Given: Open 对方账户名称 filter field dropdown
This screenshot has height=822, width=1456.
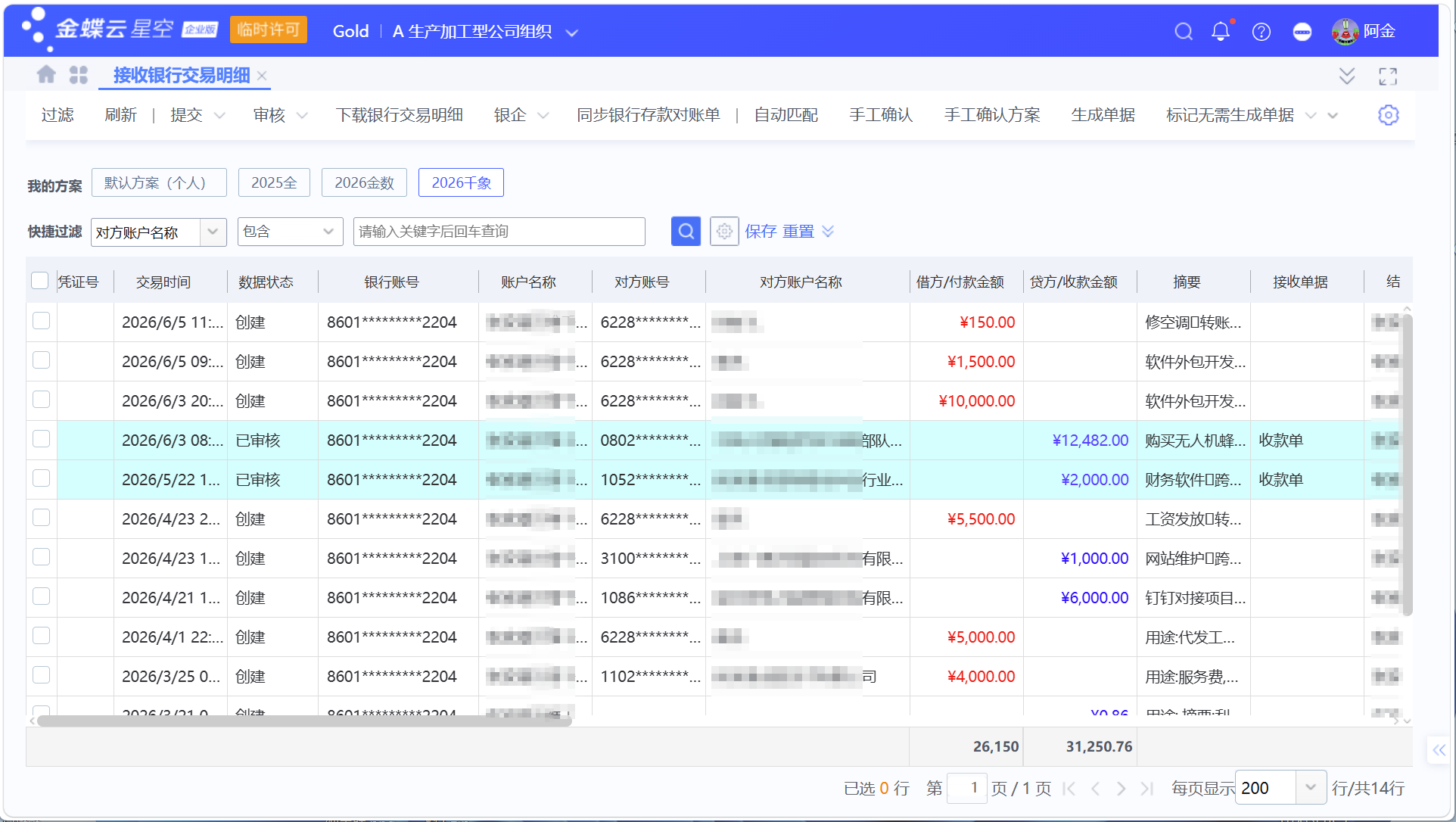Looking at the screenshot, I should [213, 232].
